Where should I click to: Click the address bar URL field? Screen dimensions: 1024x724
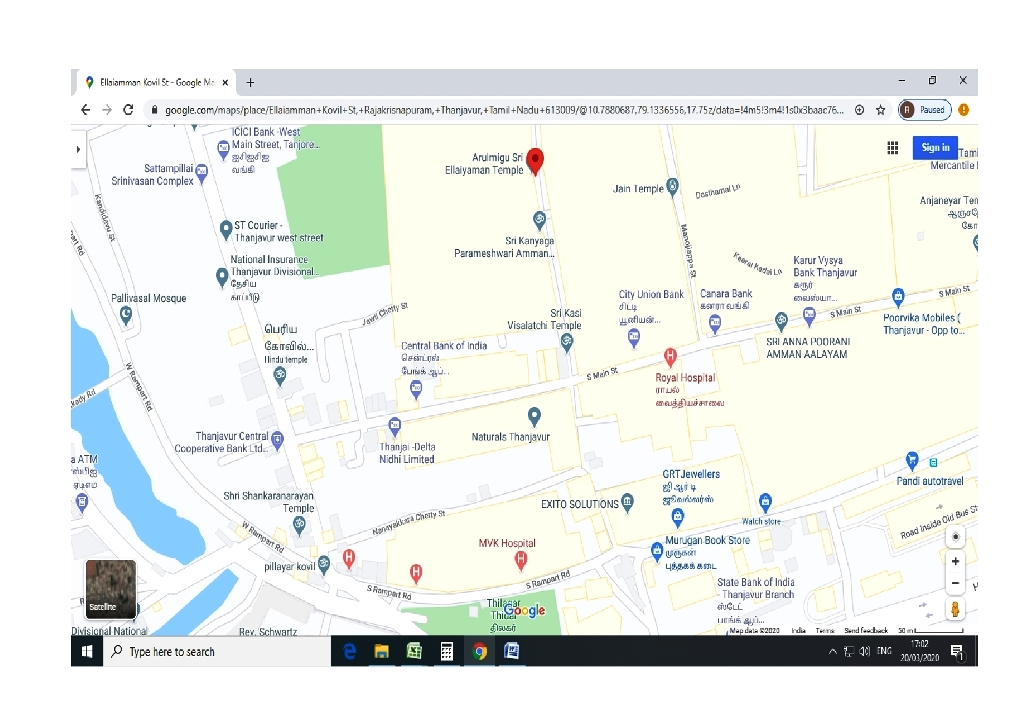500,110
